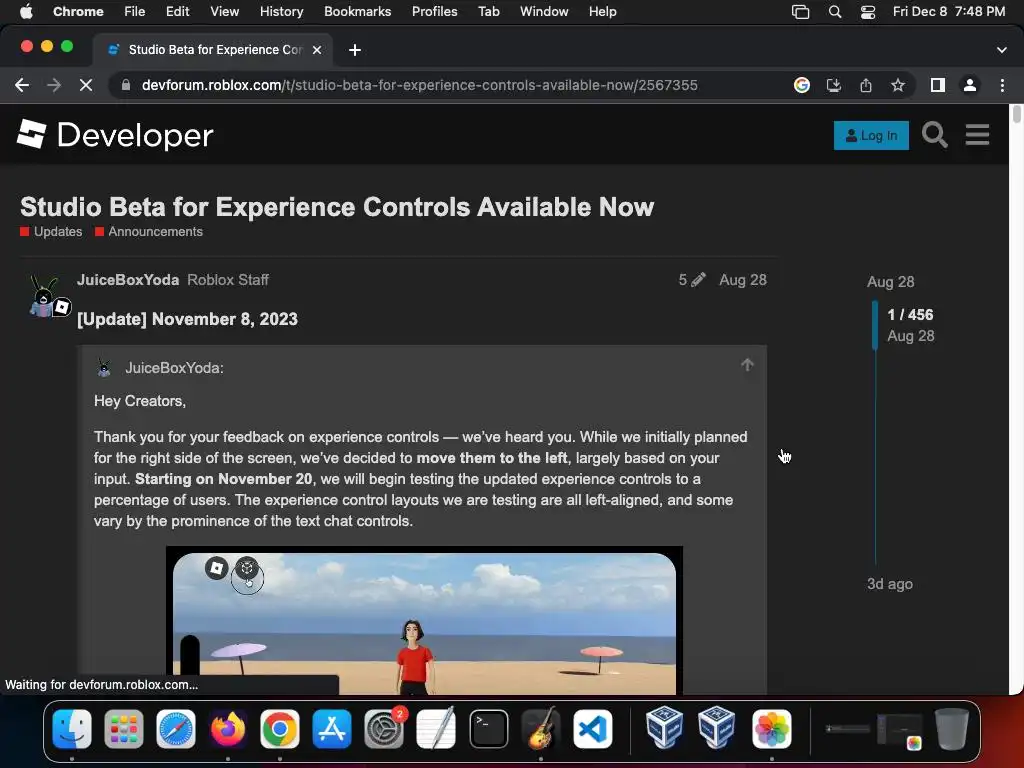
Task: Click the Google icon in address bar
Action: pos(802,85)
